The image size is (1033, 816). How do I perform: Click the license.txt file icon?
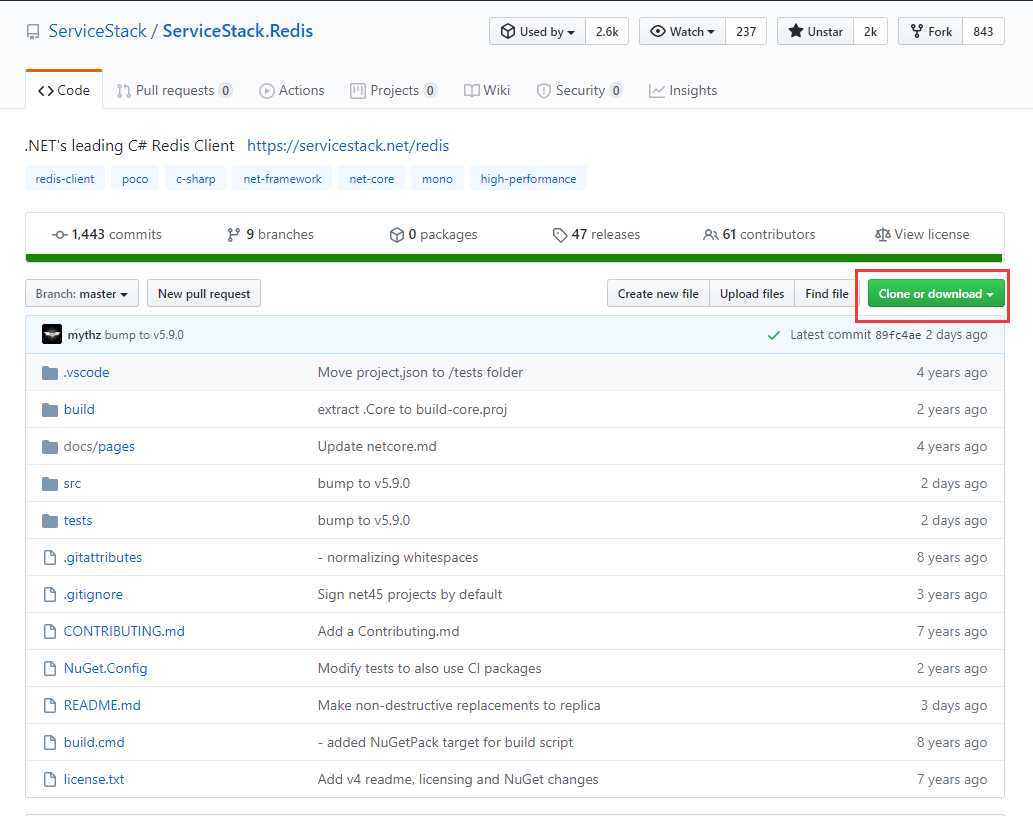(x=50, y=780)
